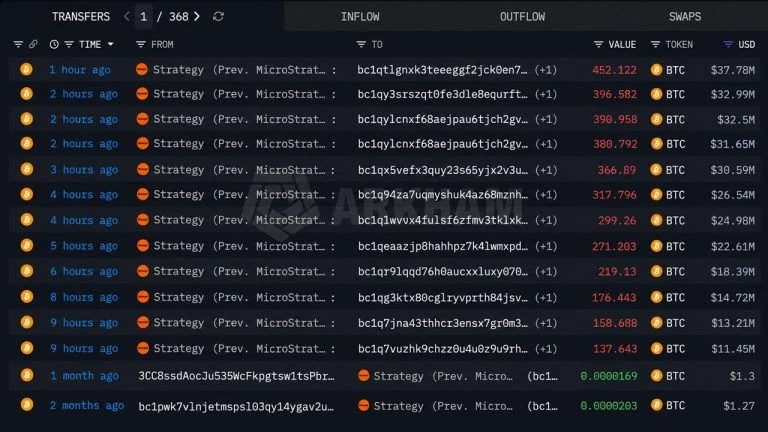Open the '3 hours ago' transaction link

pos(84,170)
